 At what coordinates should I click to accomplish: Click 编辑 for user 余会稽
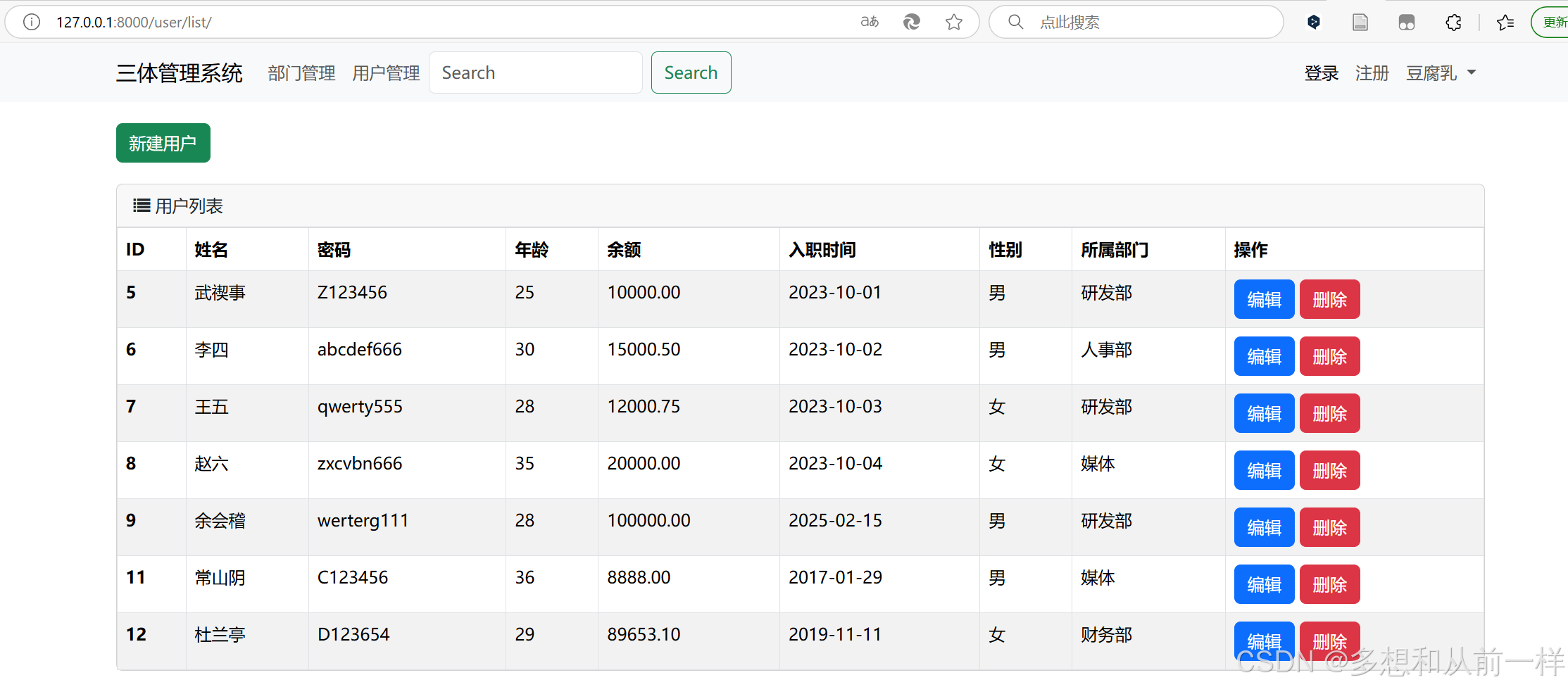coord(1264,527)
